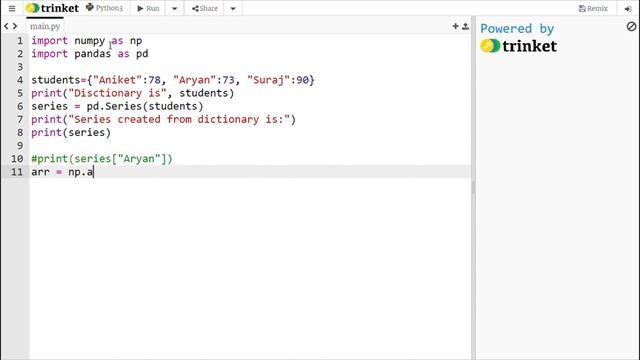The height and width of the screenshot is (360, 640).
Task: Run the code
Action: tap(148, 8)
